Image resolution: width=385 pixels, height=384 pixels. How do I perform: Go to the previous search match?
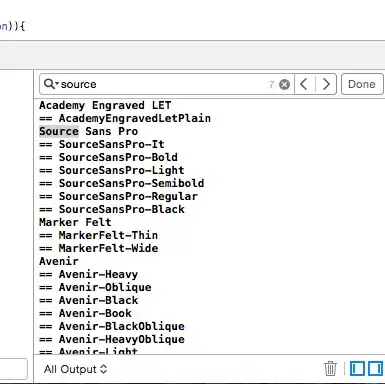(304, 84)
